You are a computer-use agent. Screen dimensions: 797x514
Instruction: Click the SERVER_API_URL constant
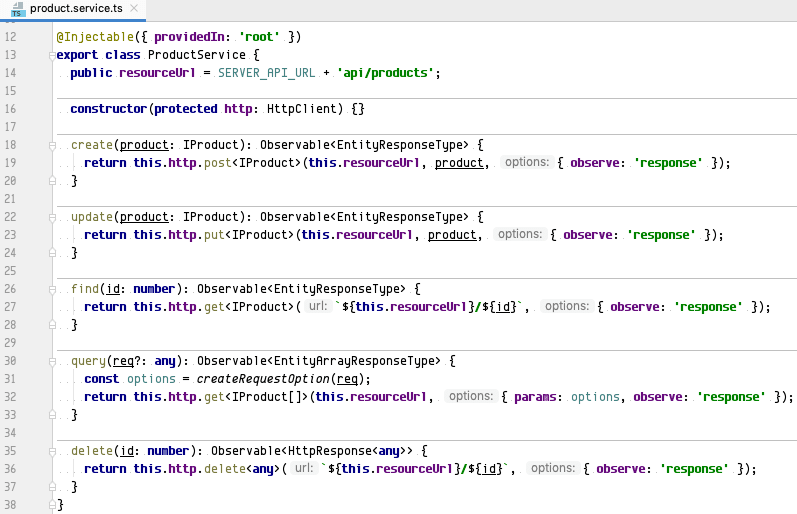pos(266,73)
